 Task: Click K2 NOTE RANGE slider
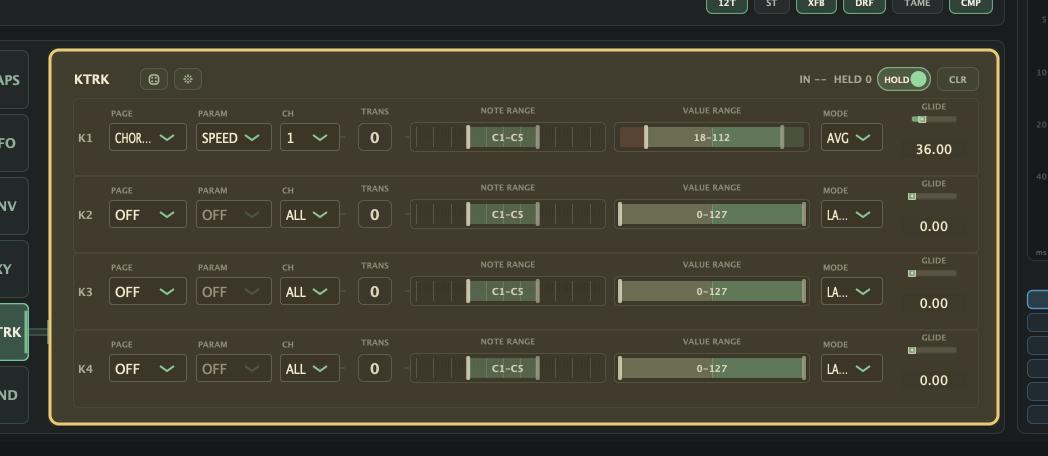click(508, 214)
